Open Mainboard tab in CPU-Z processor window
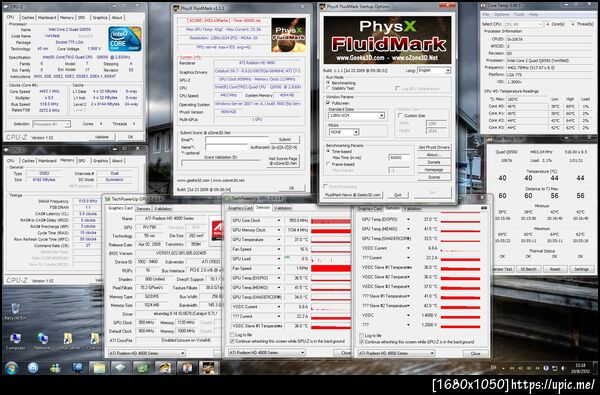Viewport: 600px width, 395px height. 47,18
